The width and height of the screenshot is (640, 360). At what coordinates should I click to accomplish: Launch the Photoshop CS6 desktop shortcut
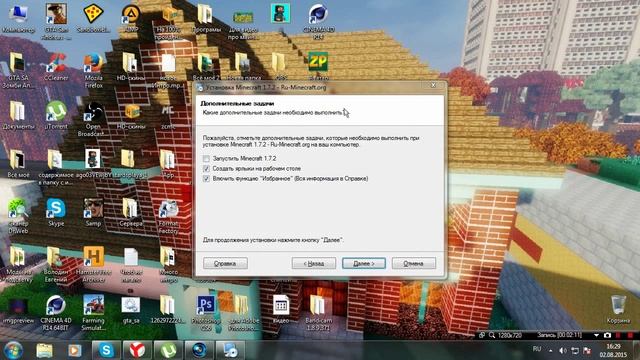[206, 313]
